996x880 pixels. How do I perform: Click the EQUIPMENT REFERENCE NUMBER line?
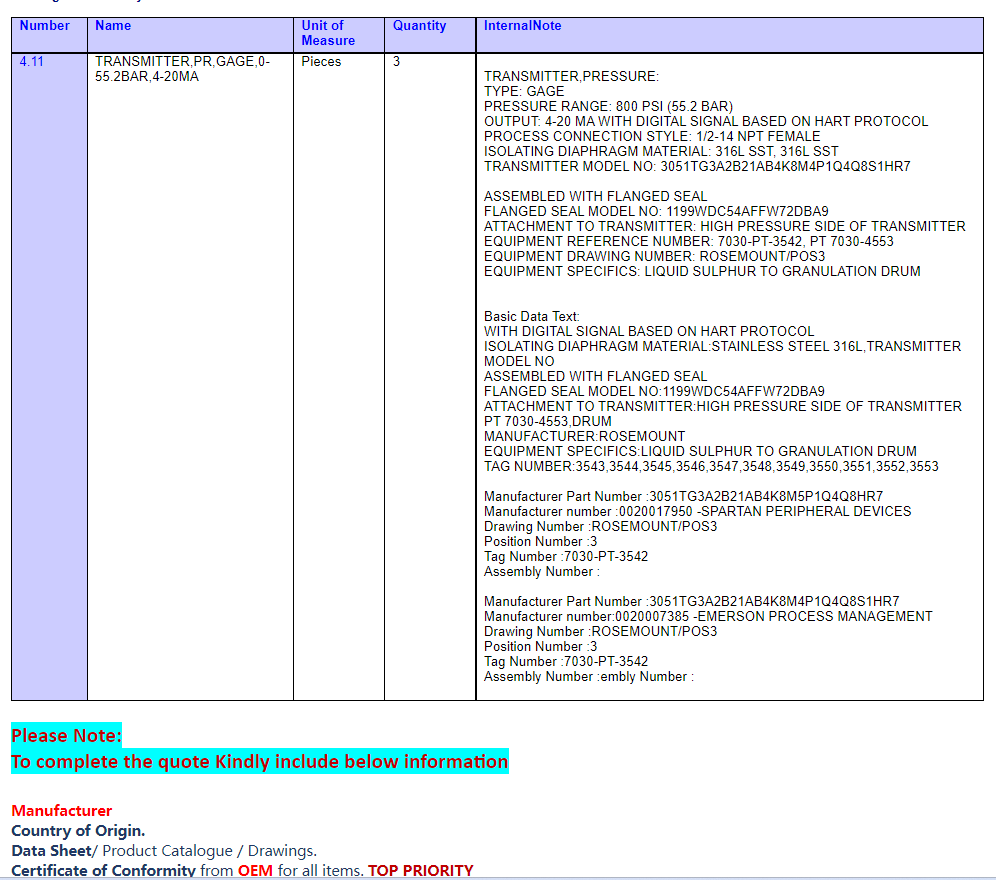coord(689,242)
